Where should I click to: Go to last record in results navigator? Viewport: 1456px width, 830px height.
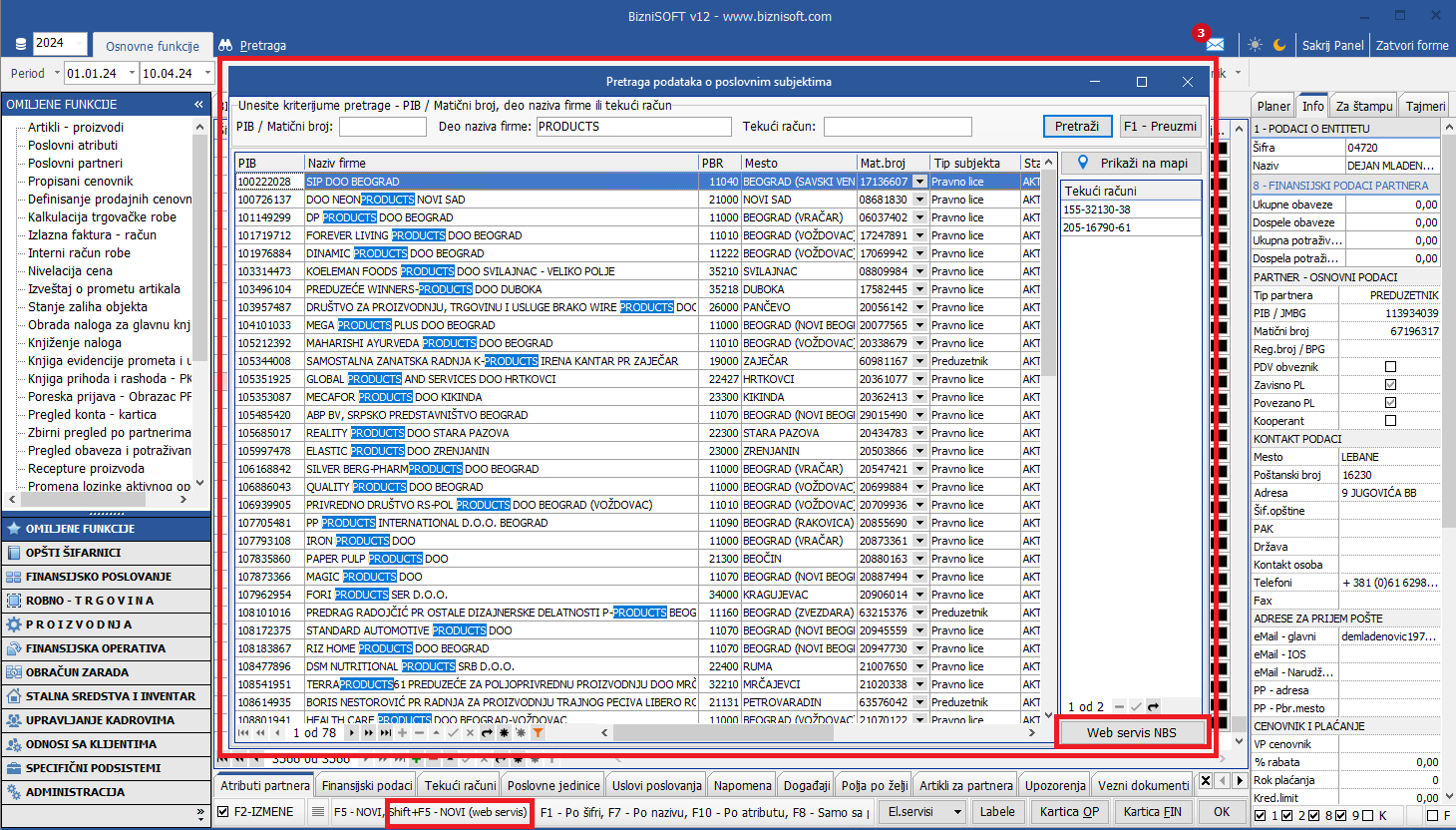click(x=385, y=733)
